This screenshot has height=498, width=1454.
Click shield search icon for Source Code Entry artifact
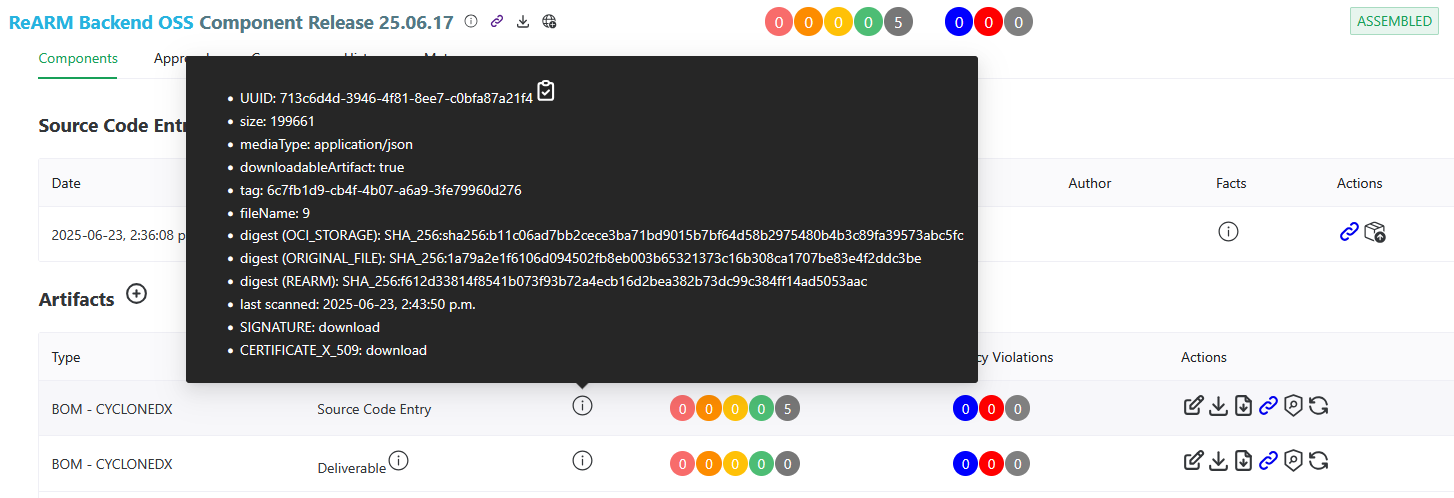pos(1293,405)
